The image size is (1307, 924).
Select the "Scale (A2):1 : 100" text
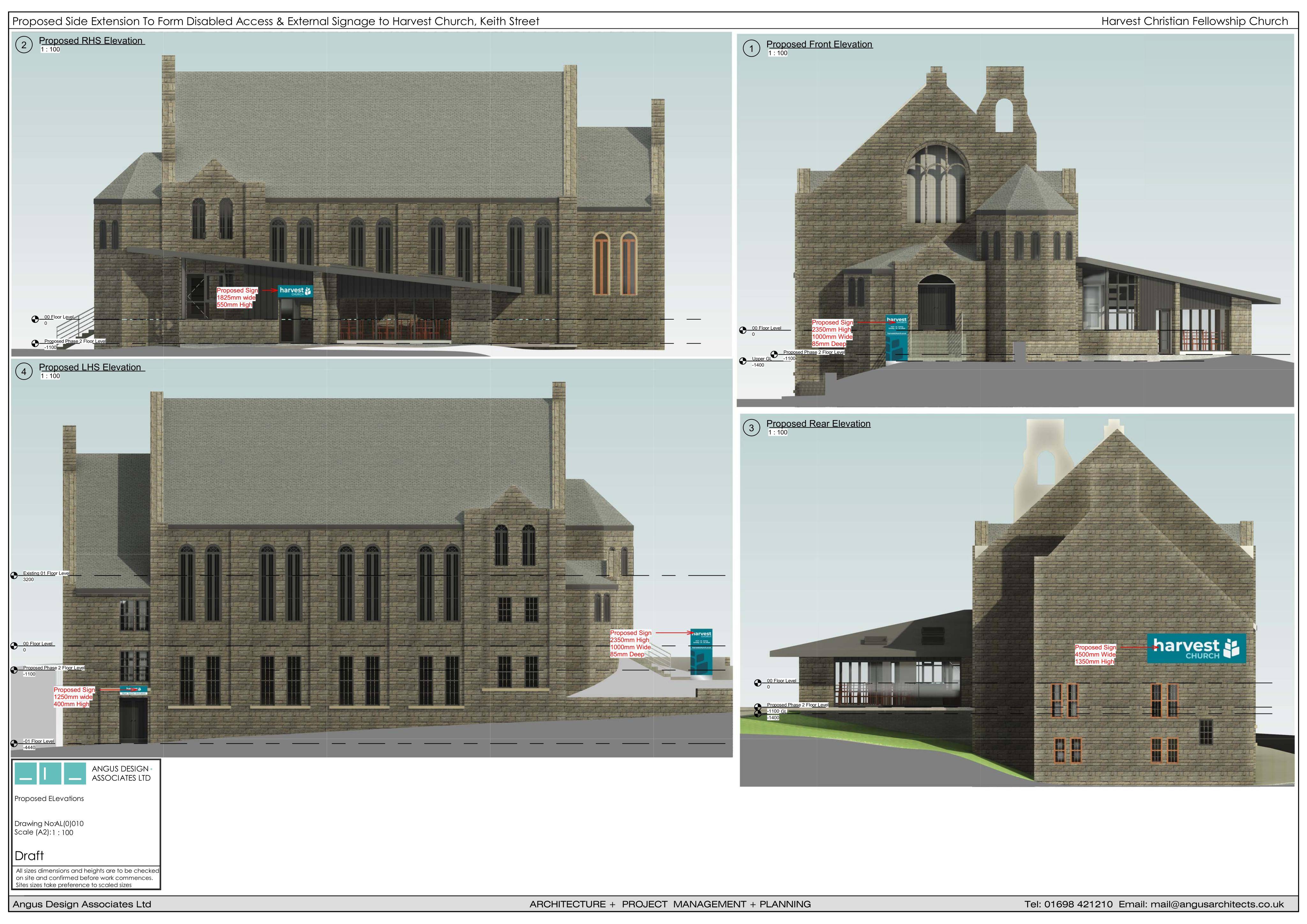tap(44, 832)
